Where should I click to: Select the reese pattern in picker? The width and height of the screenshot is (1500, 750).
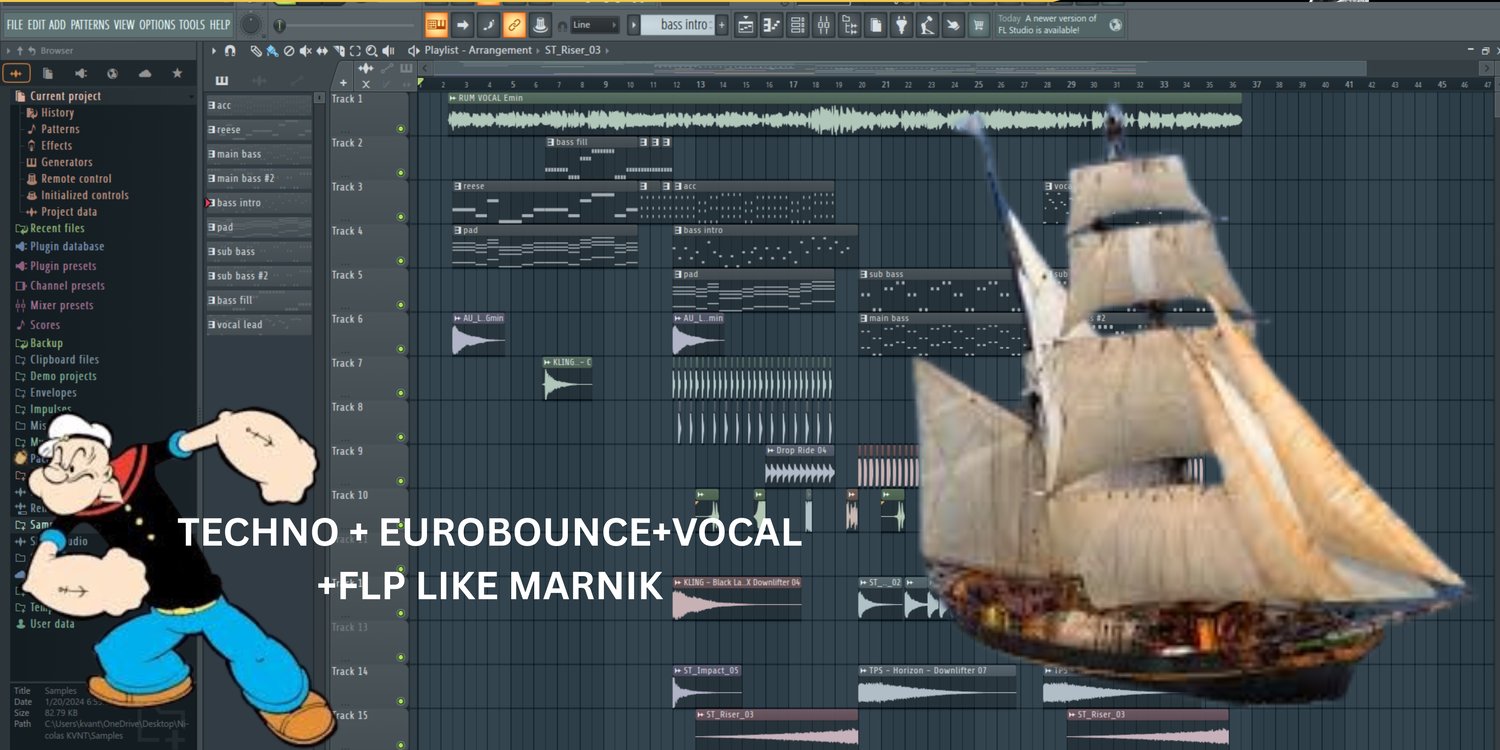(x=259, y=130)
